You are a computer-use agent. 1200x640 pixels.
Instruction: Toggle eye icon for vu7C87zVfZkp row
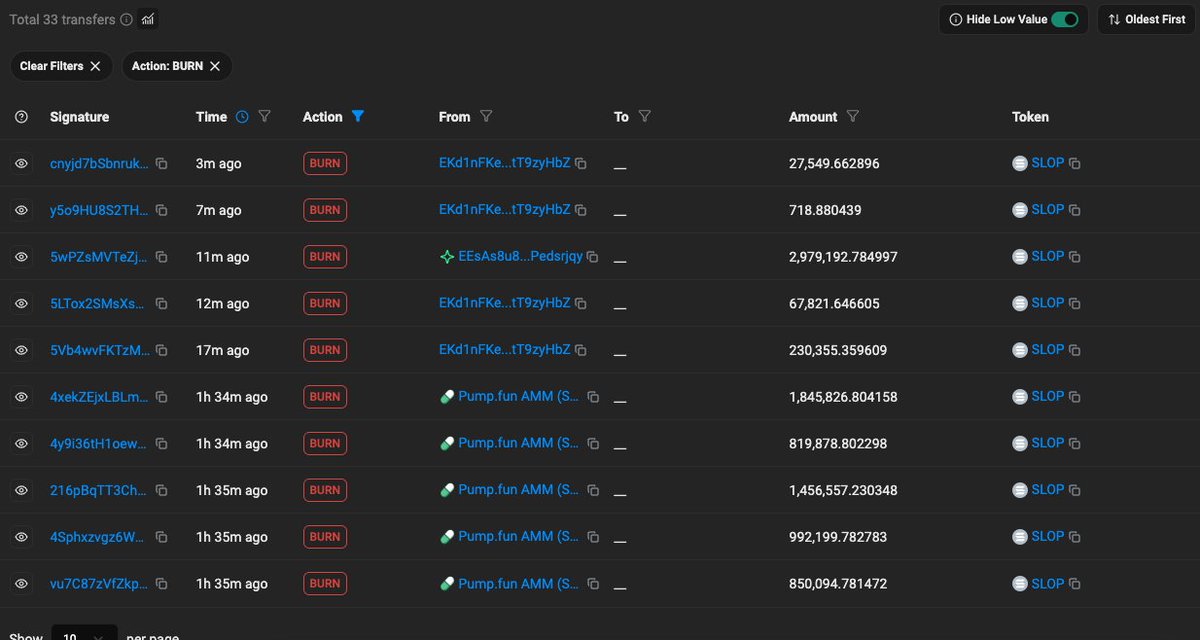[21, 583]
